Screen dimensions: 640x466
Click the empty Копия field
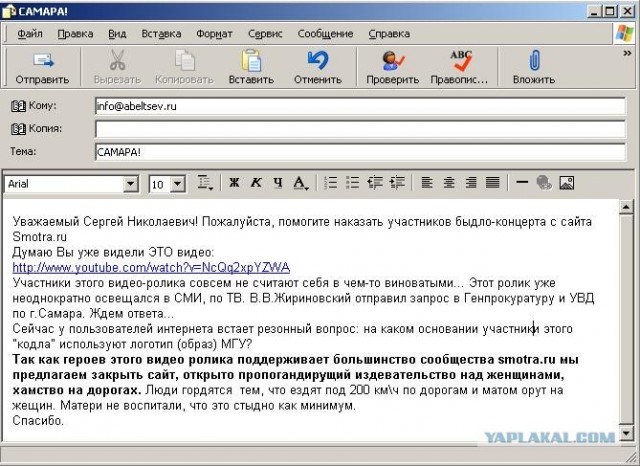coord(360,129)
